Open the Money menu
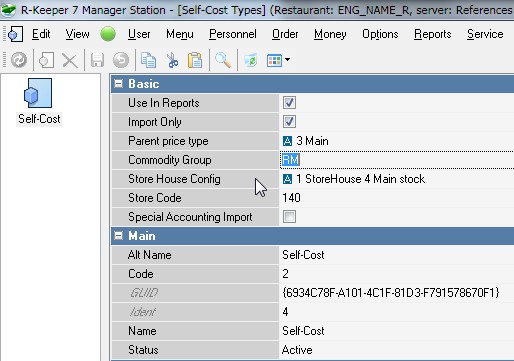This screenshot has width=514, height=361. [x=330, y=34]
